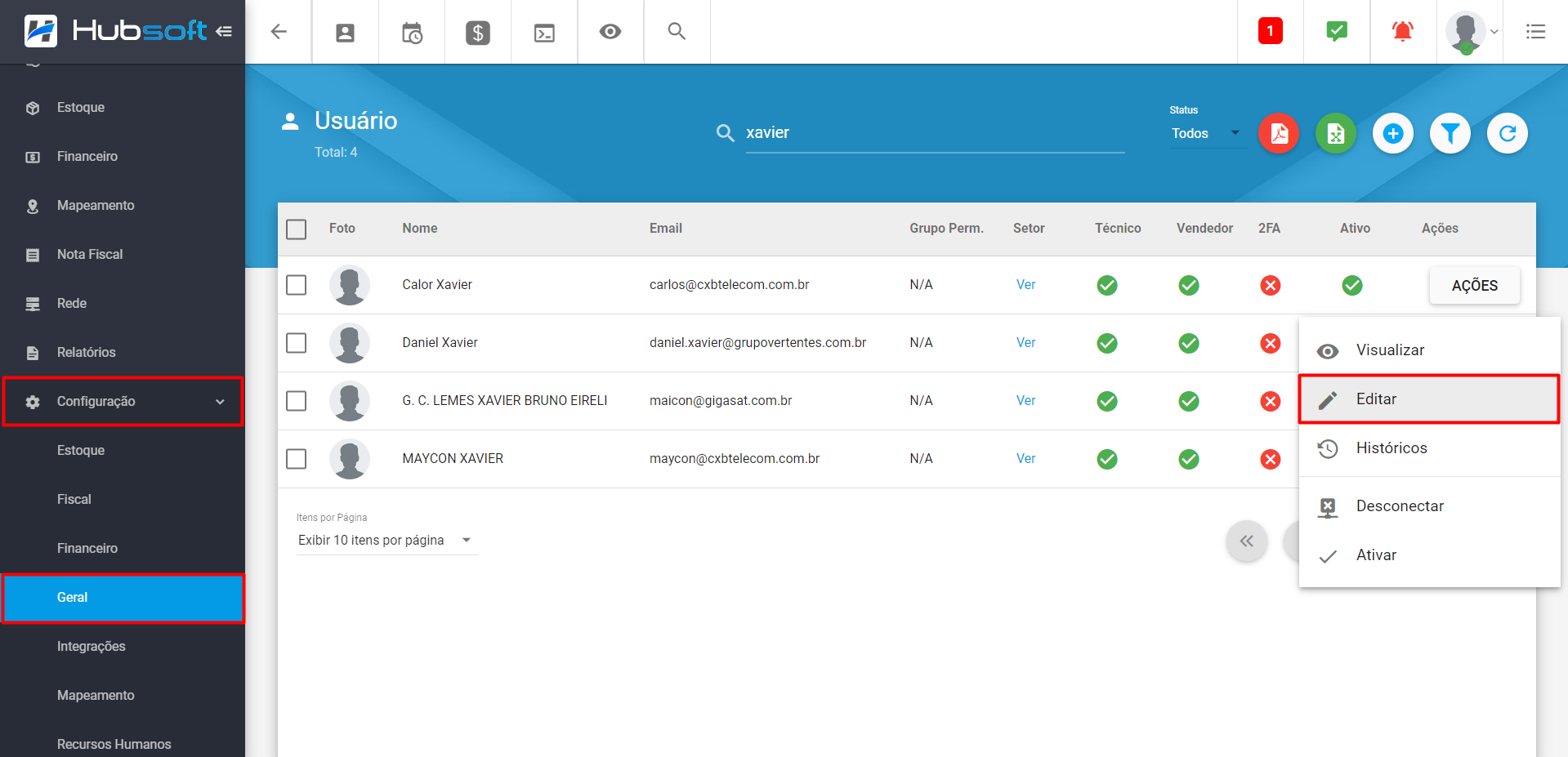
Task: Sort by the Email column header
Action: tap(666, 229)
